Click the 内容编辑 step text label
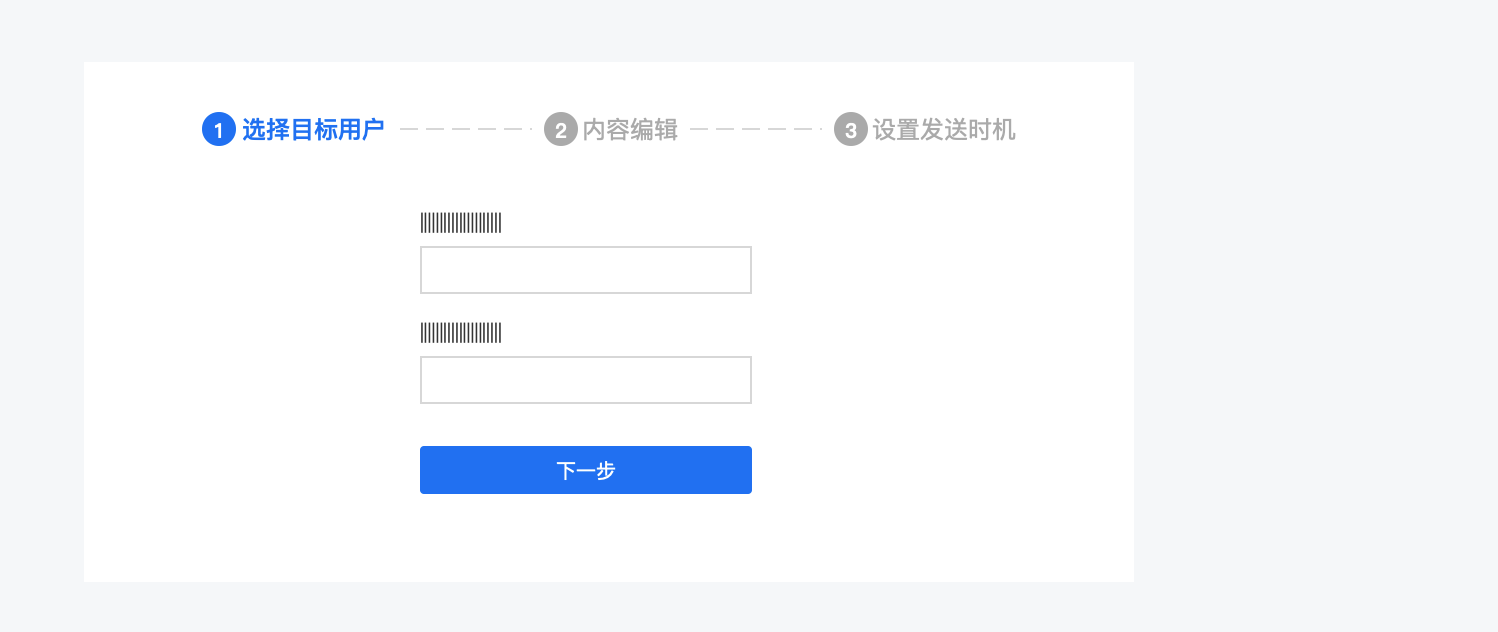This screenshot has width=1498, height=632. tap(631, 130)
